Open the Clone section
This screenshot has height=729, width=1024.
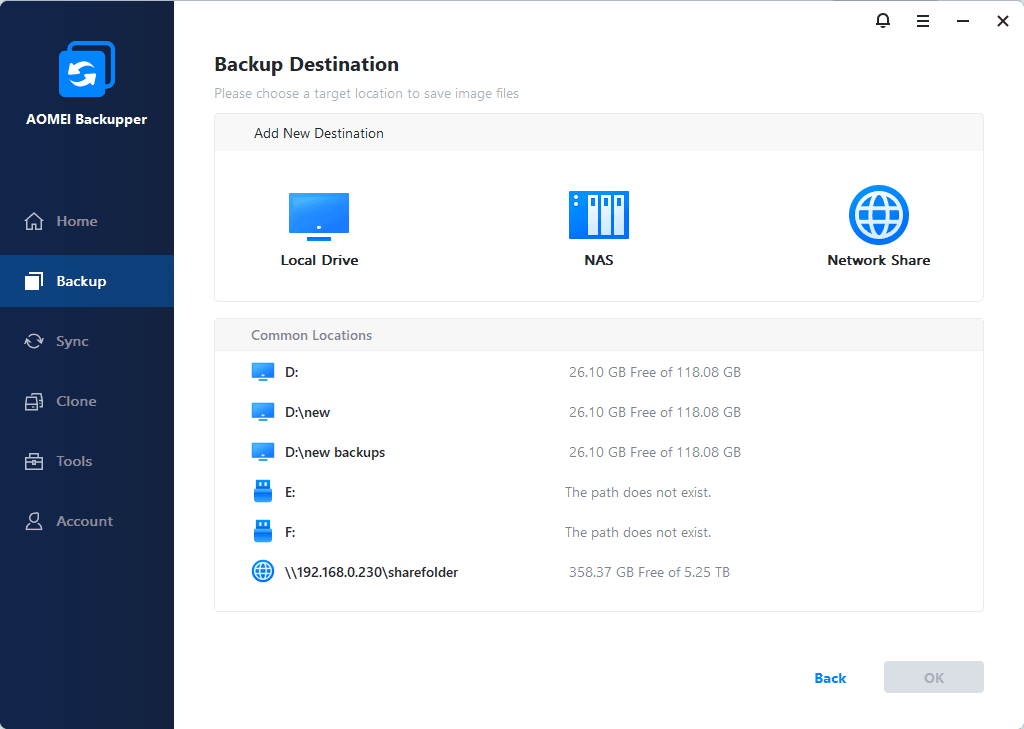(x=76, y=401)
